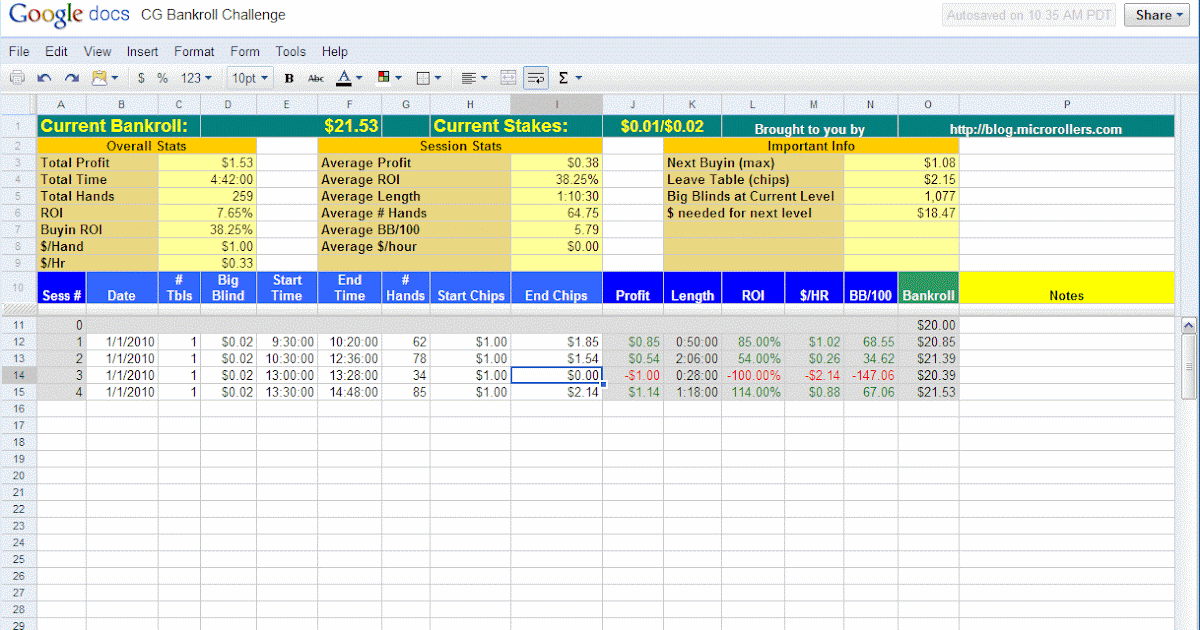1200x630 pixels.
Task: Select the ROI cell showing 114.00%
Action: click(x=753, y=392)
